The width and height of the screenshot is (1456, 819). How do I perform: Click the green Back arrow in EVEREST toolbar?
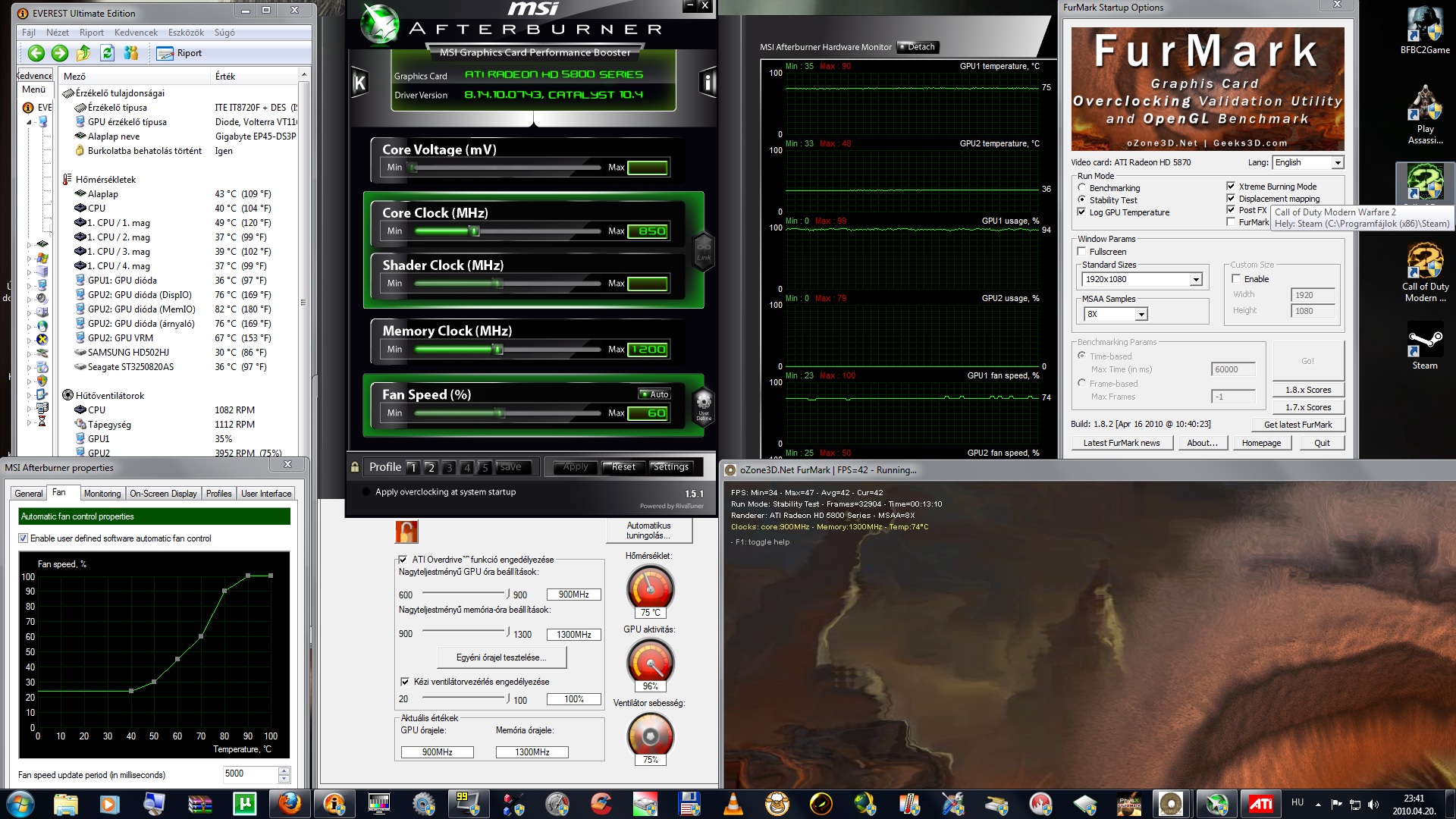(x=36, y=53)
